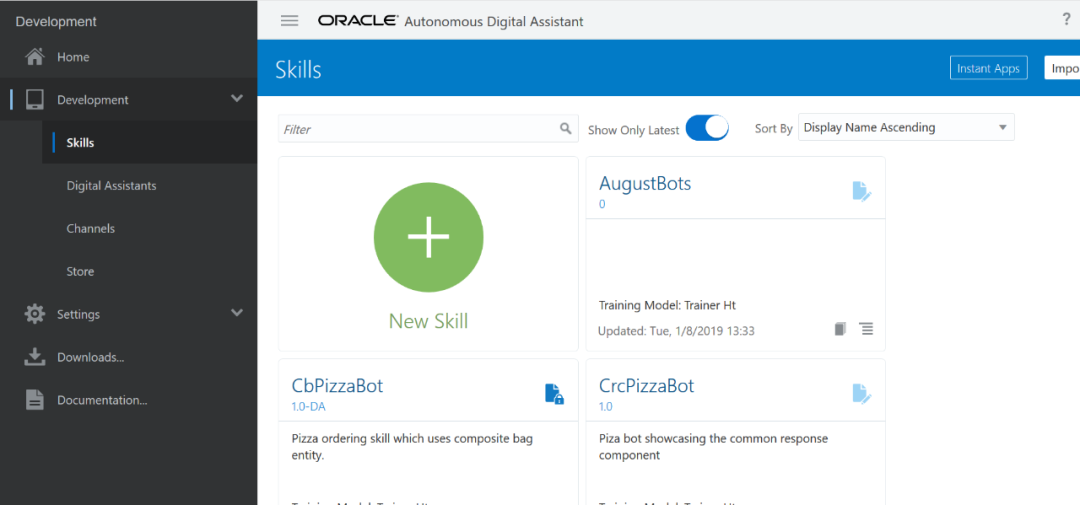Viewport: 1080px width, 505px height.
Task: Click the filter search magnifier icon
Action: [565, 128]
